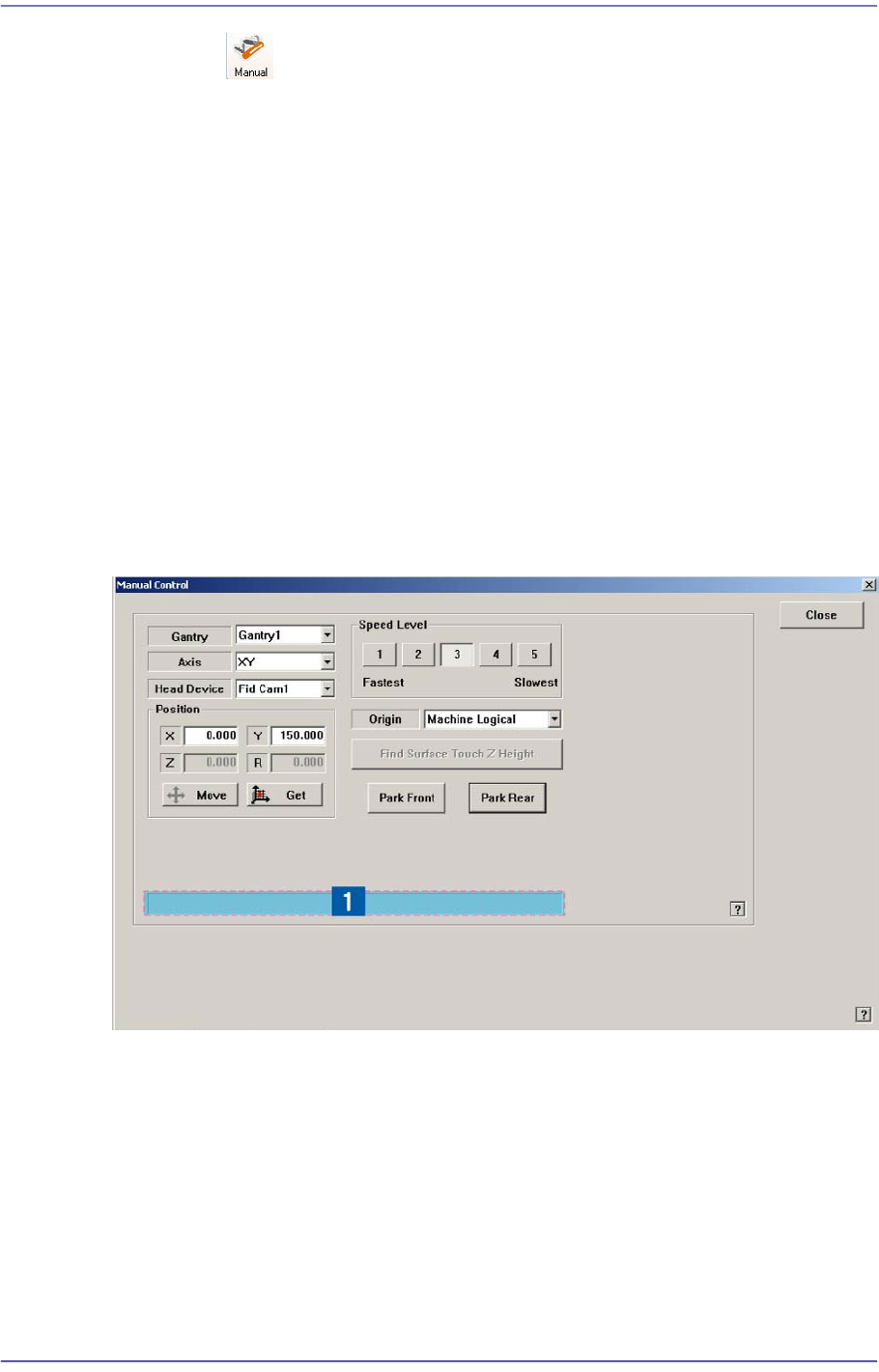Expand the Gantry1 dropdown
The image size is (879, 1372).
[327, 635]
